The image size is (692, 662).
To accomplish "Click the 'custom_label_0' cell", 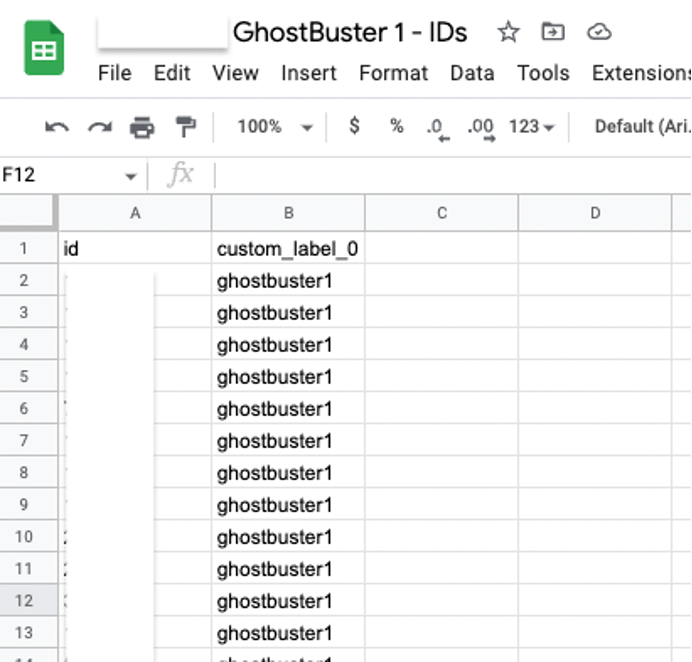I will pos(288,248).
